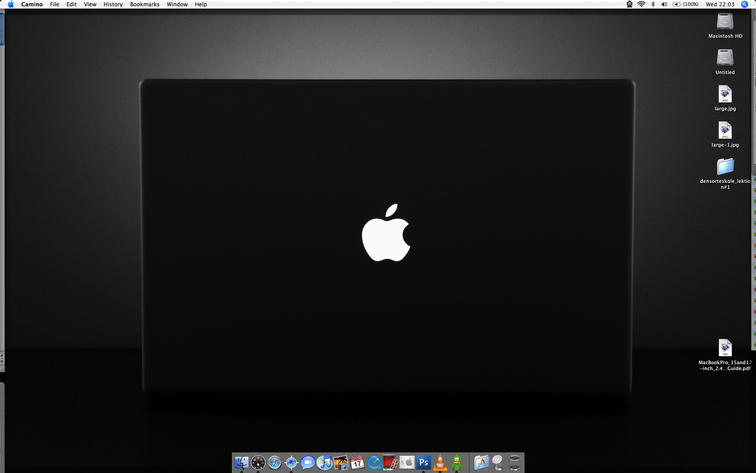Screen dimensions: 756x473
Task: Open the File menu
Action: coord(54,4)
